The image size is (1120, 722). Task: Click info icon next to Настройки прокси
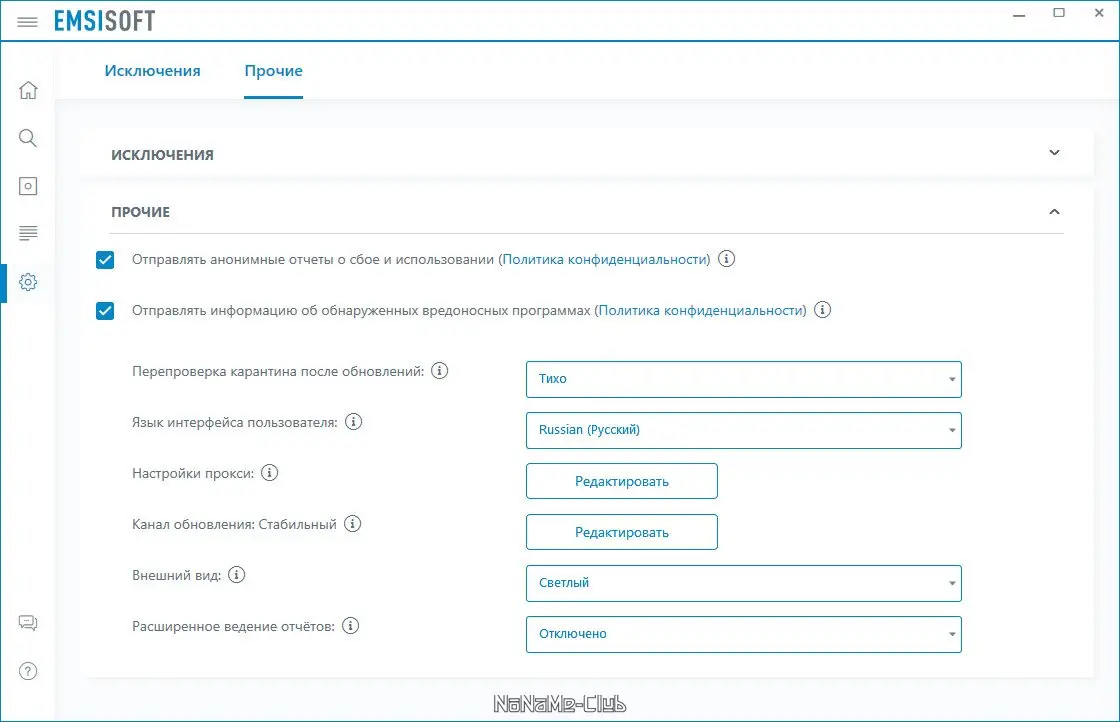tap(269, 473)
